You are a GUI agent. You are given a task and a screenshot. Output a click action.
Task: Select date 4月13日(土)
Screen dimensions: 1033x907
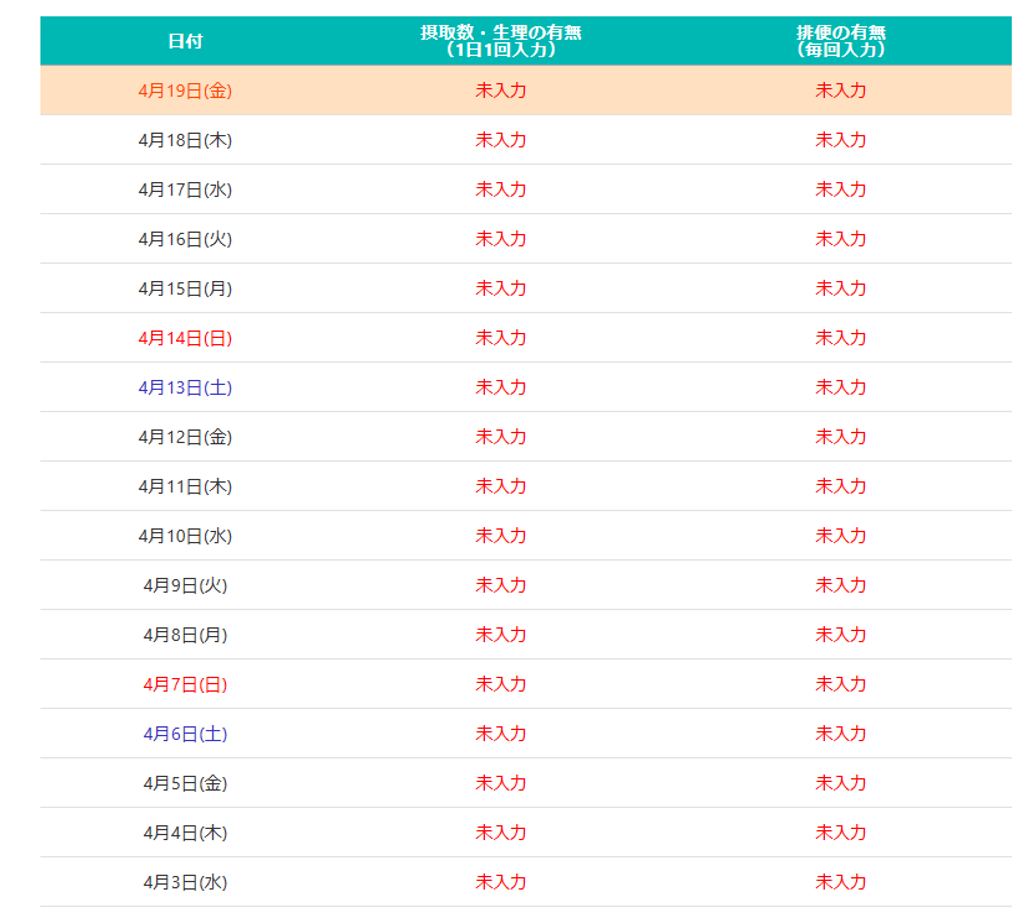pyautogui.click(x=185, y=387)
